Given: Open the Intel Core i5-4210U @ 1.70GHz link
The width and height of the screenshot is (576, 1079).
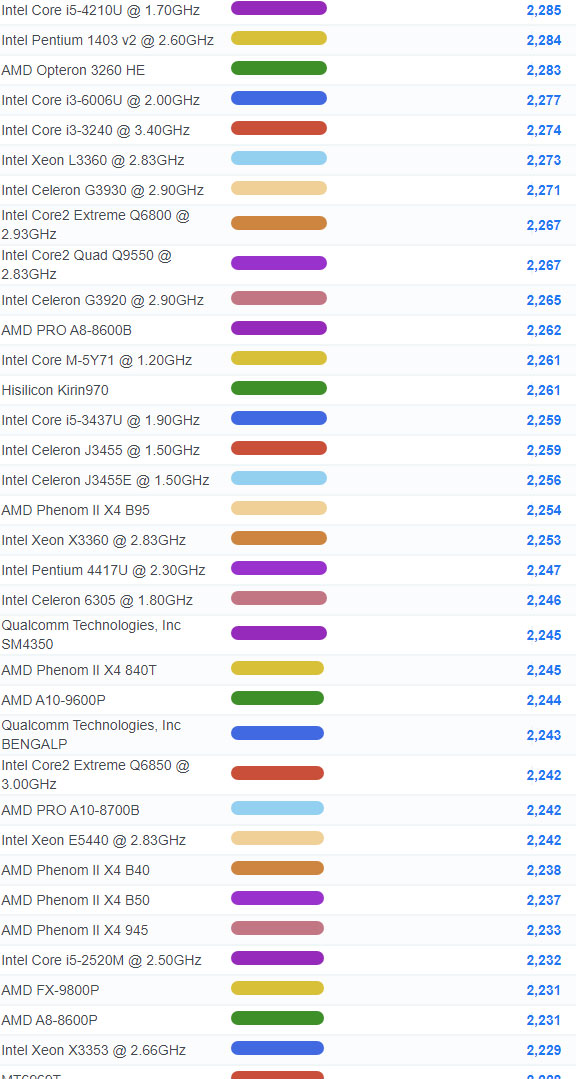Looking at the screenshot, I should 100,10.
